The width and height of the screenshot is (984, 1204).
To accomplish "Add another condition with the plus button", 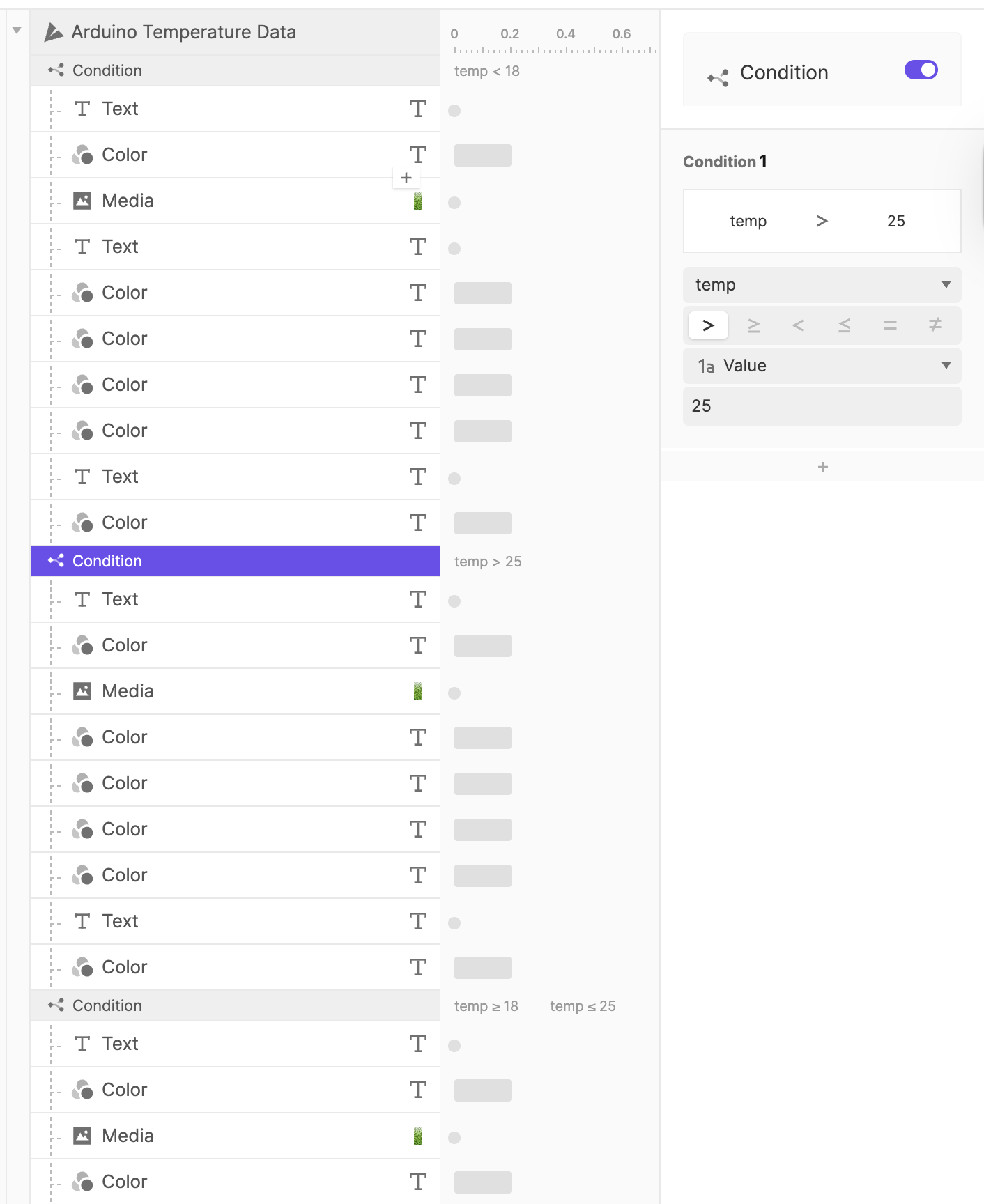I will 822,467.
